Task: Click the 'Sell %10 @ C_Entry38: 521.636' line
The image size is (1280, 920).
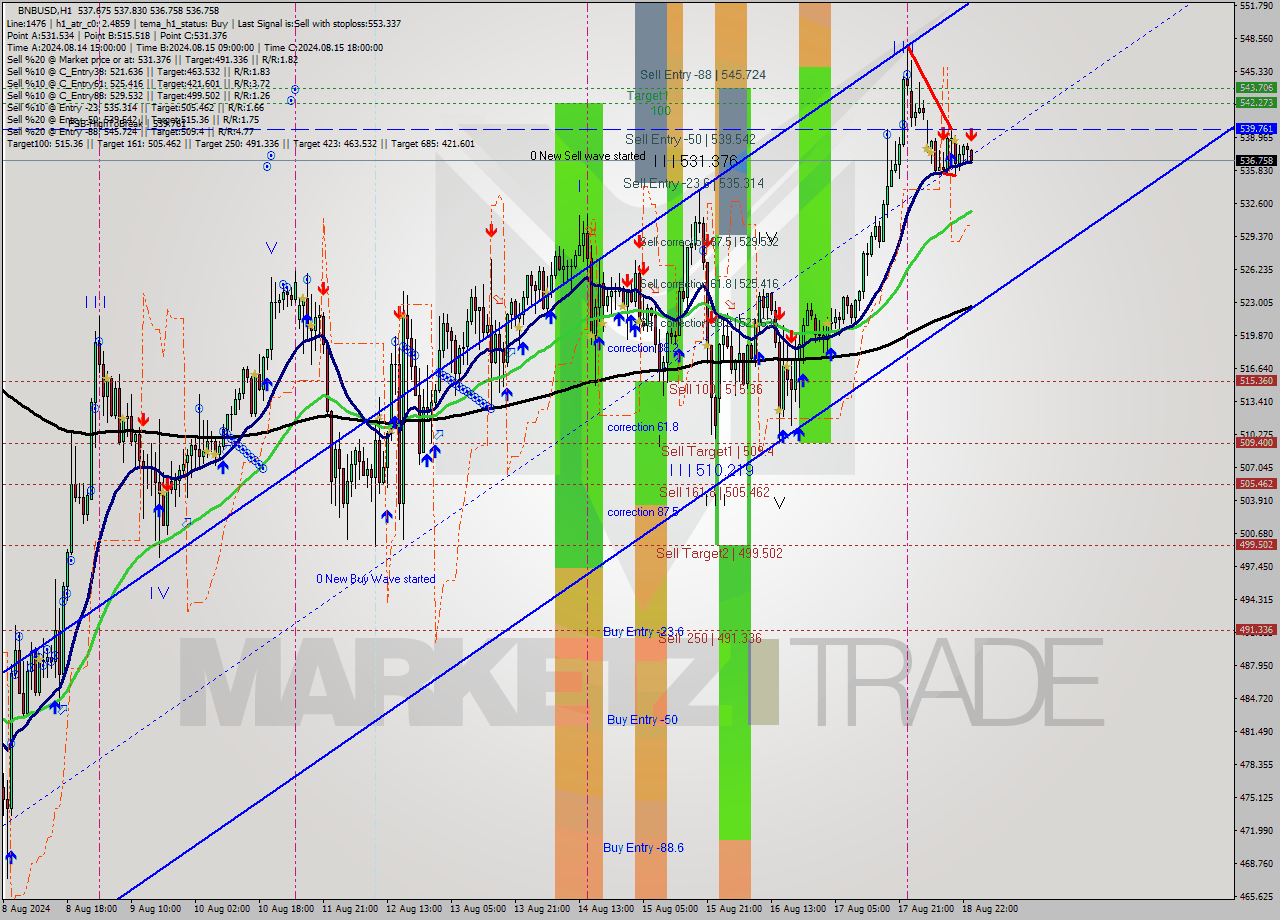Action: tap(138, 71)
